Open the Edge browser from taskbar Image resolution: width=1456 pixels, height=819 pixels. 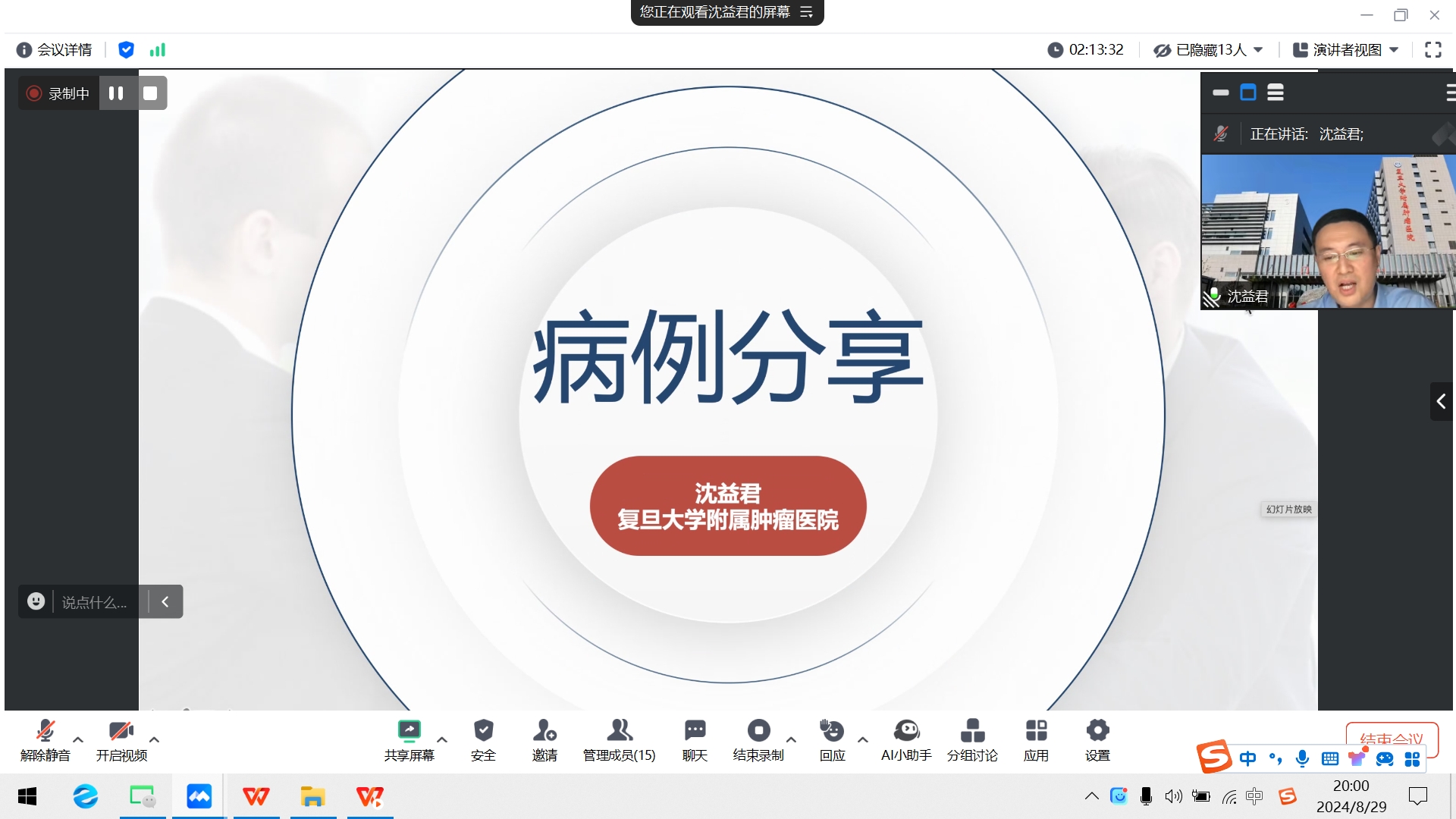pos(85,796)
